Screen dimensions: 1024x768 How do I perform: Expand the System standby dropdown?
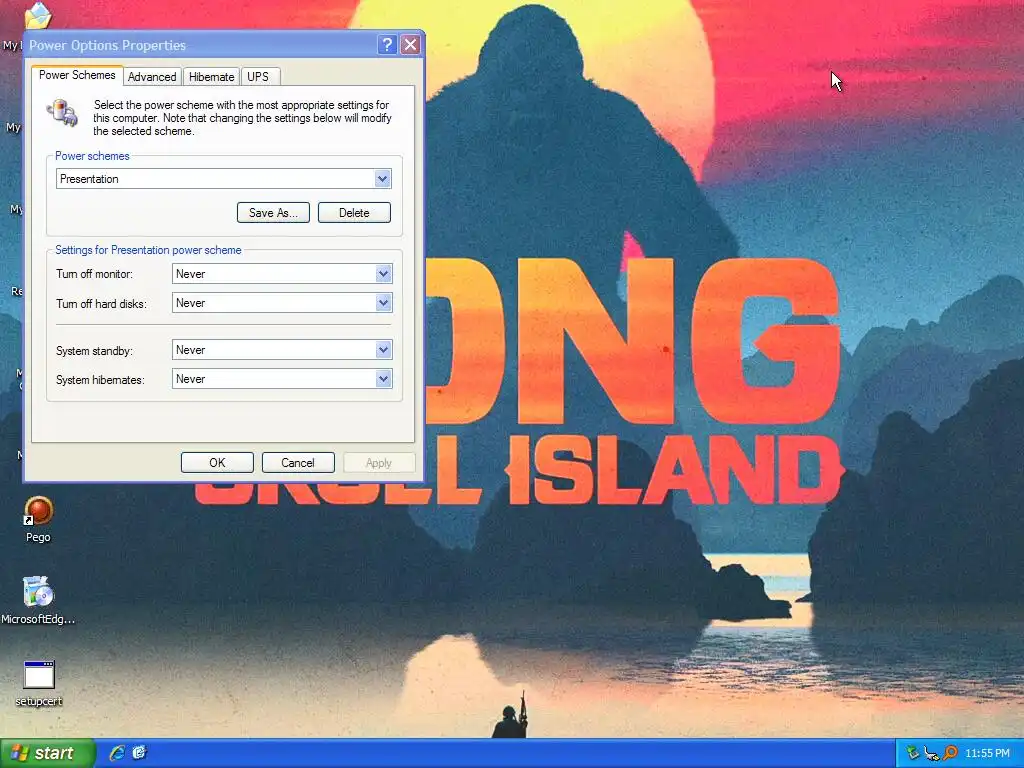point(282,350)
